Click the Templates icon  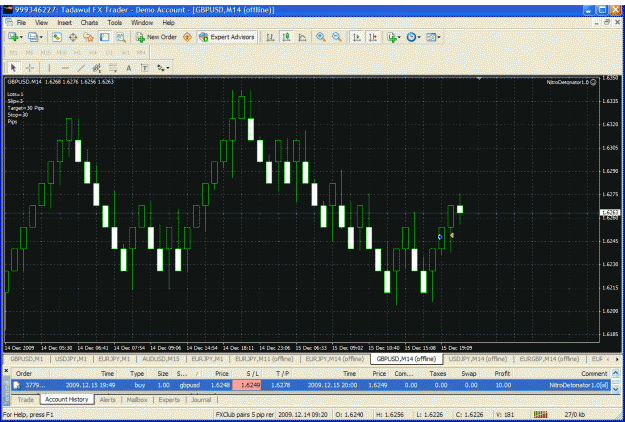(431, 37)
